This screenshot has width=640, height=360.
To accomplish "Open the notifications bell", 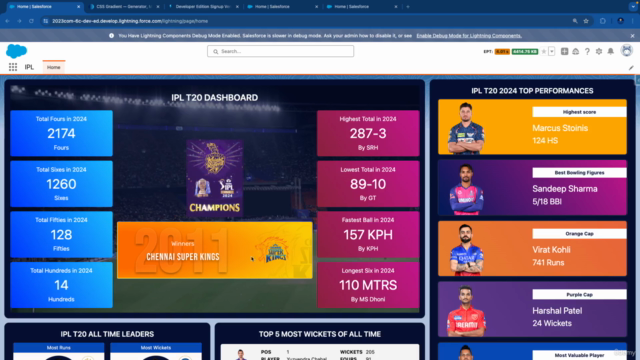I will pos(611,51).
